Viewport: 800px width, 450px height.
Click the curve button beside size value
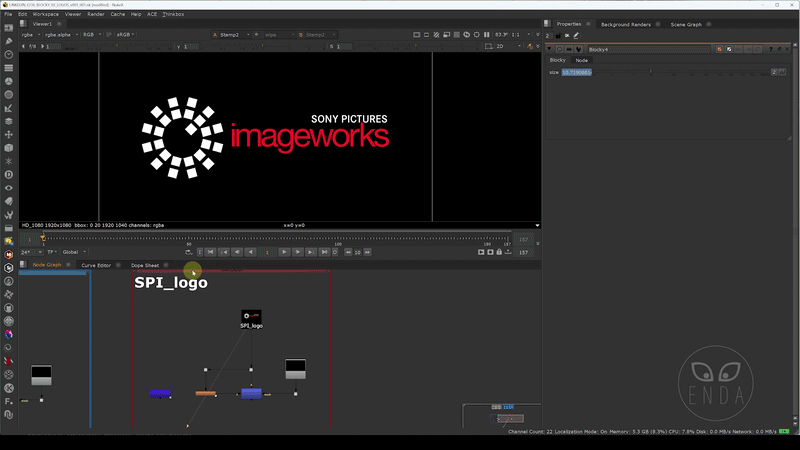click(x=782, y=72)
